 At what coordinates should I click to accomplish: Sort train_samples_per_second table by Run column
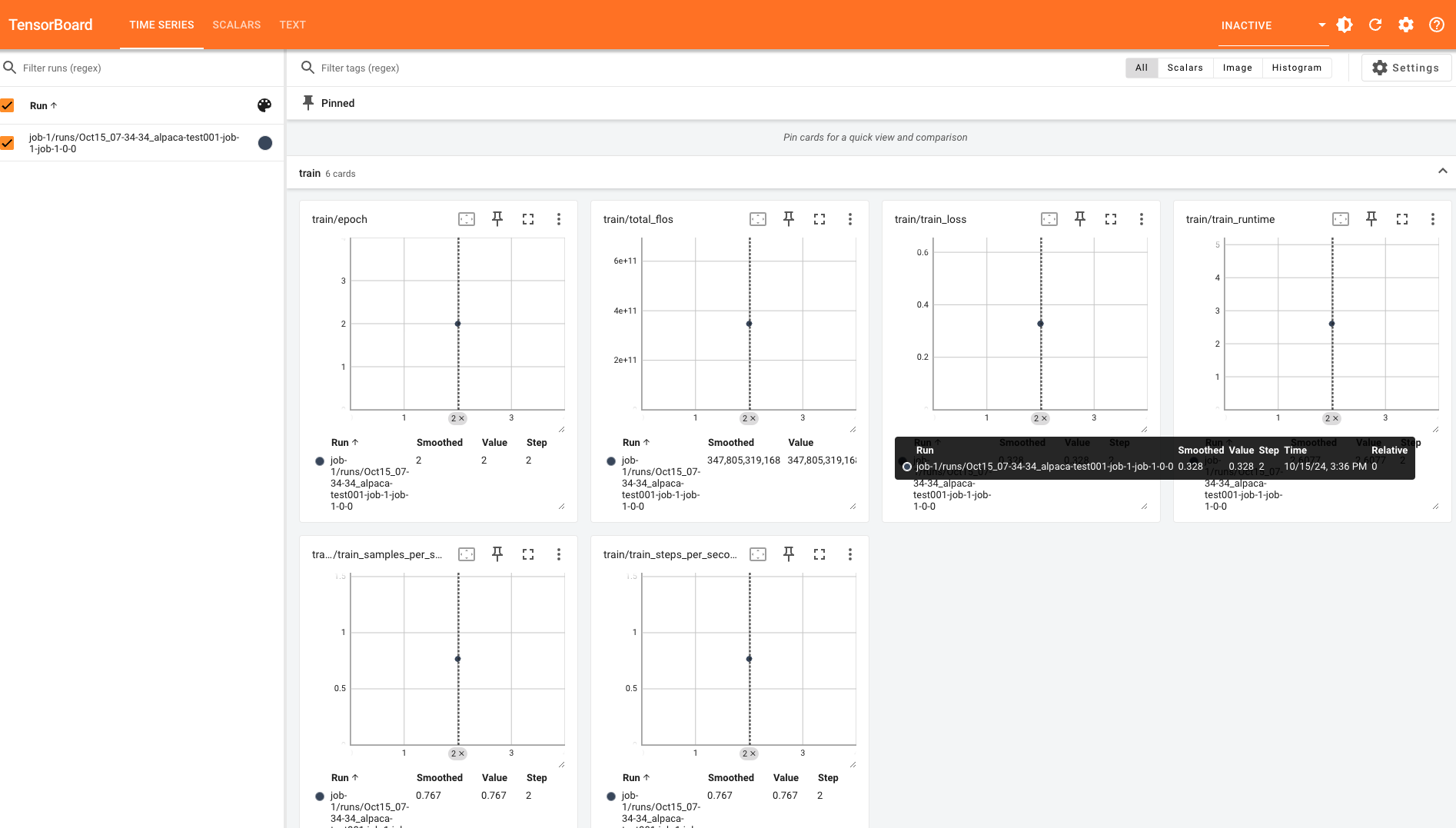point(344,778)
